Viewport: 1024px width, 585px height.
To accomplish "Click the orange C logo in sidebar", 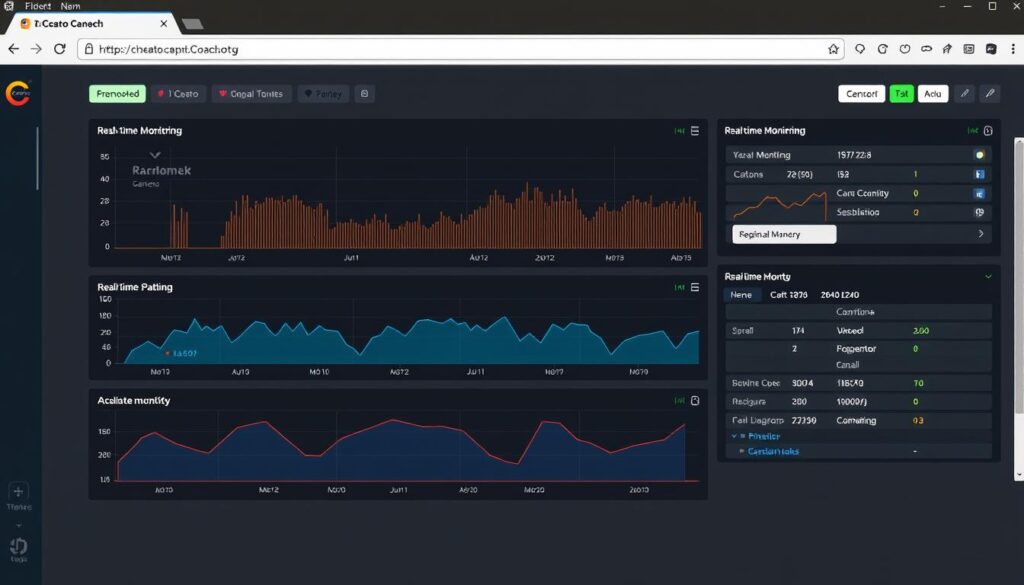I will point(18,93).
